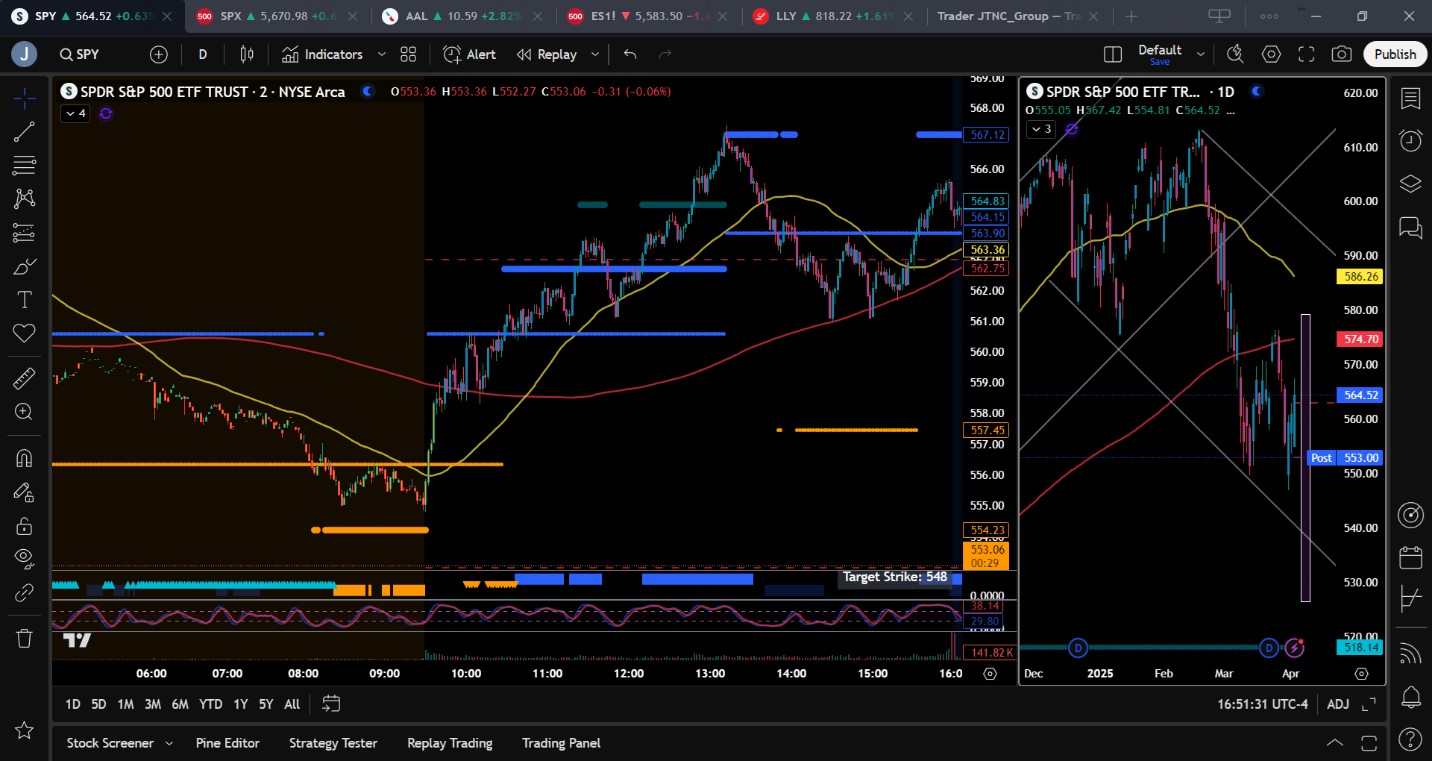Select the crosshair cursor tool
The height and width of the screenshot is (761, 1432).
click(x=24, y=97)
